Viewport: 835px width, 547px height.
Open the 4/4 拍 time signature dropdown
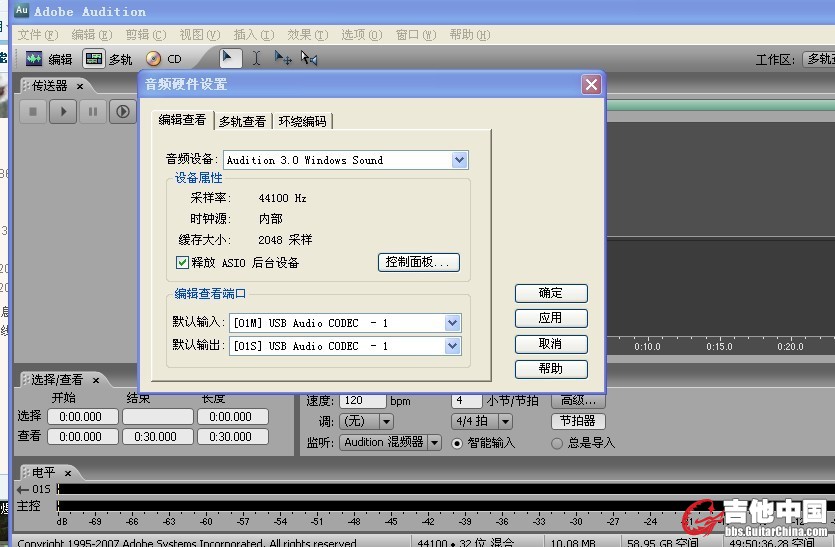pyautogui.click(x=505, y=422)
